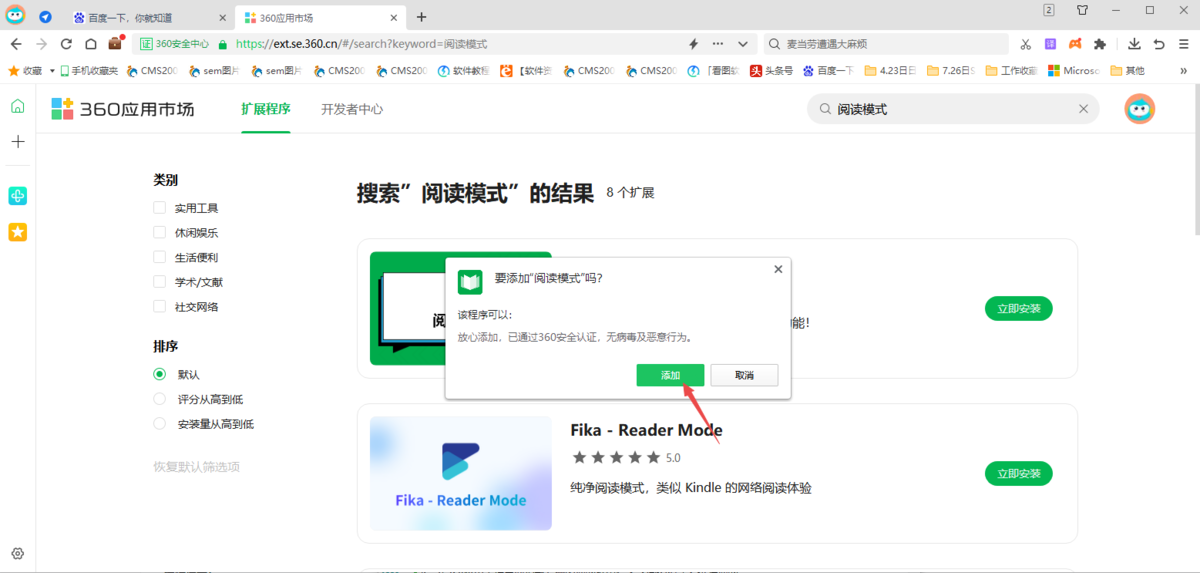The height and width of the screenshot is (573, 1200).
Task: Close the 360应用市场 tab
Action: click(396, 18)
